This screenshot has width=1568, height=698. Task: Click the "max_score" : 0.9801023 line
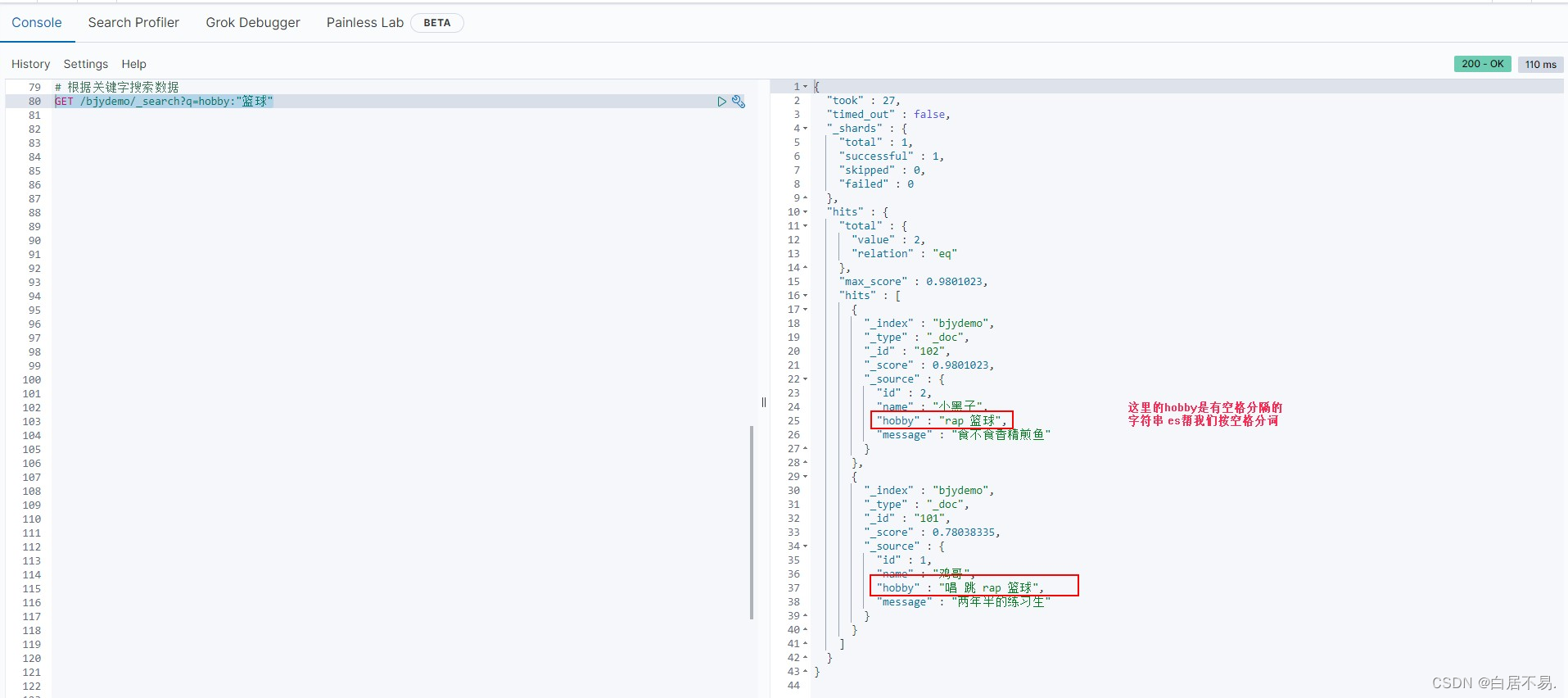(914, 282)
